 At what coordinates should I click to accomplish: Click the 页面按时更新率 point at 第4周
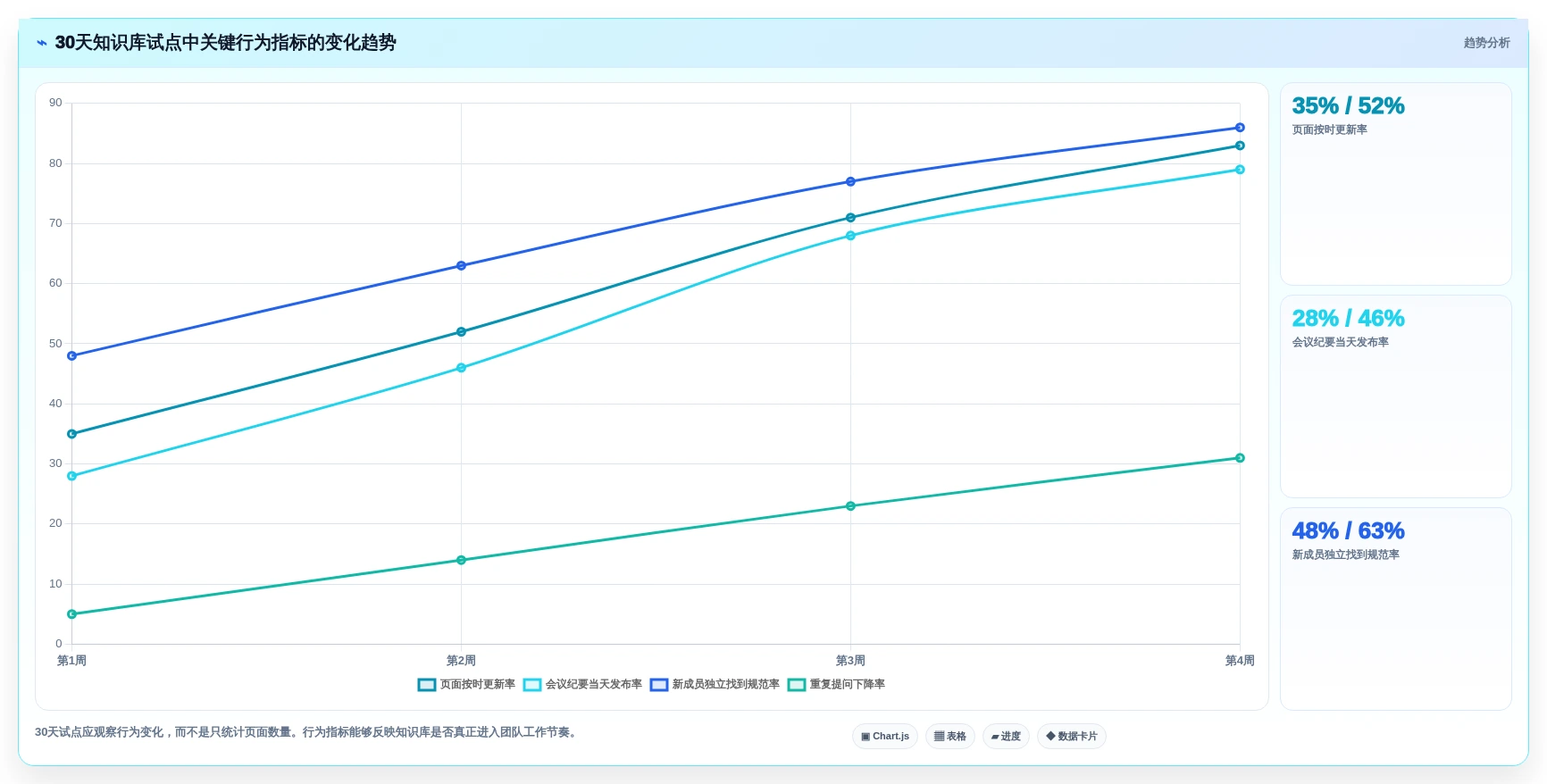pos(1240,146)
